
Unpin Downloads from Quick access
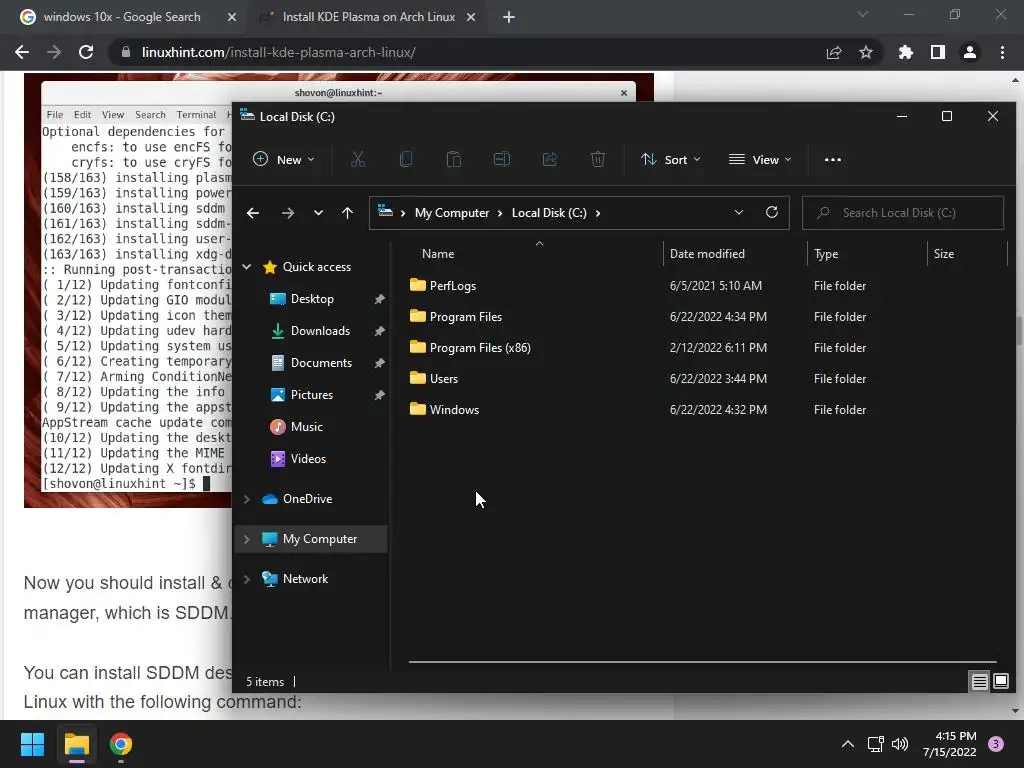pos(379,331)
